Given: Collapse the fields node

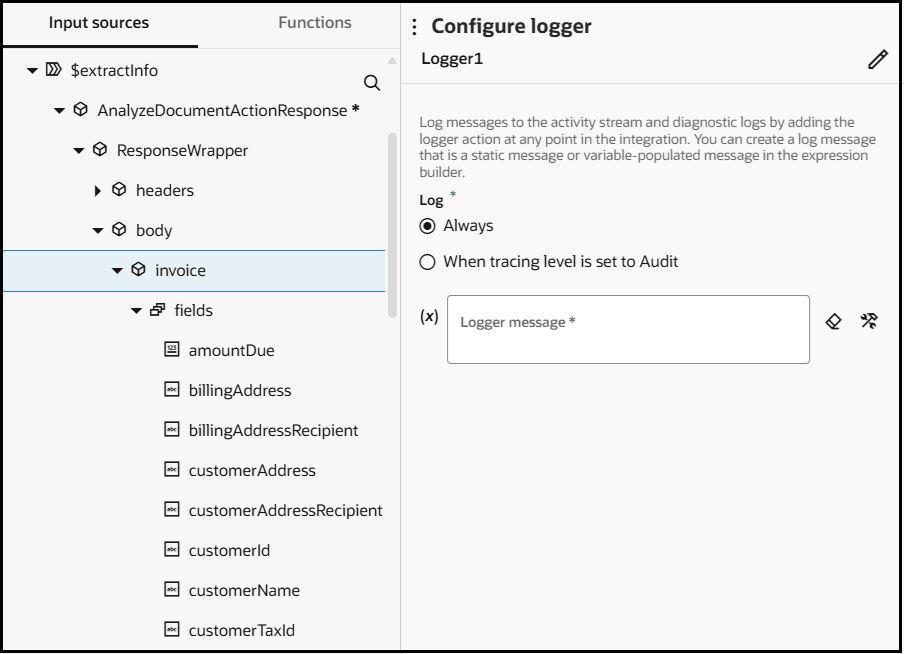Looking at the screenshot, I should 136,310.
